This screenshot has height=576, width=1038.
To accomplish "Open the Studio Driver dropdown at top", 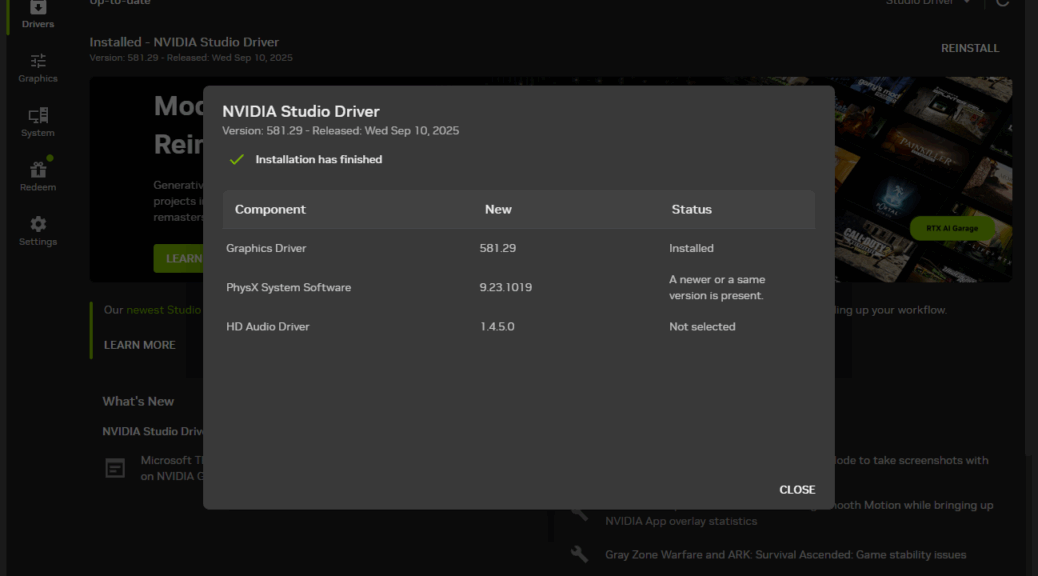I will (x=928, y=3).
